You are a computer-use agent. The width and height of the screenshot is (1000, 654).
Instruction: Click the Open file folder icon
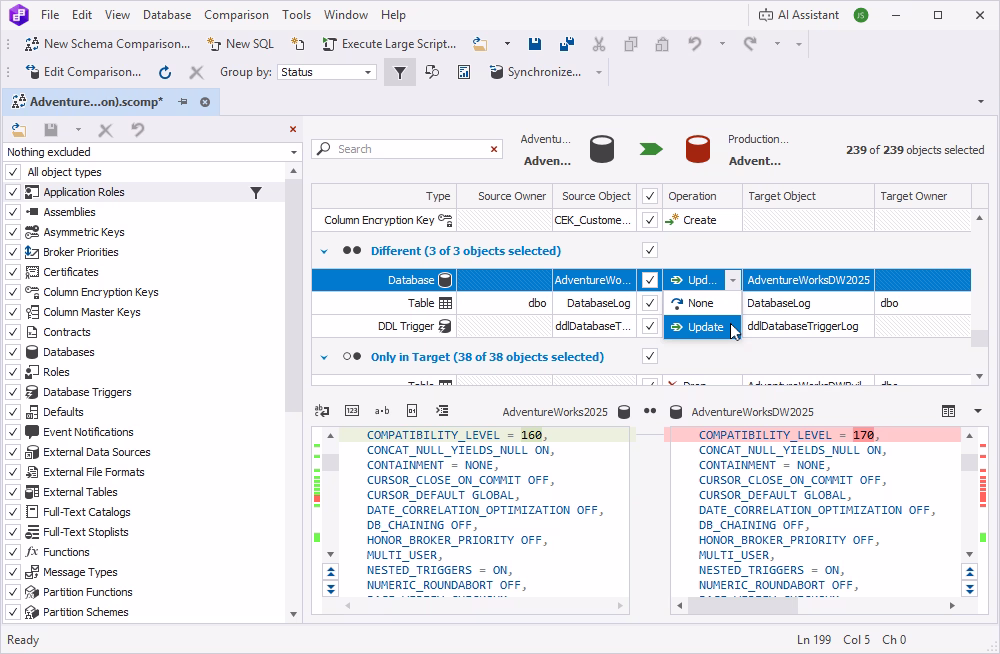(x=480, y=44)
